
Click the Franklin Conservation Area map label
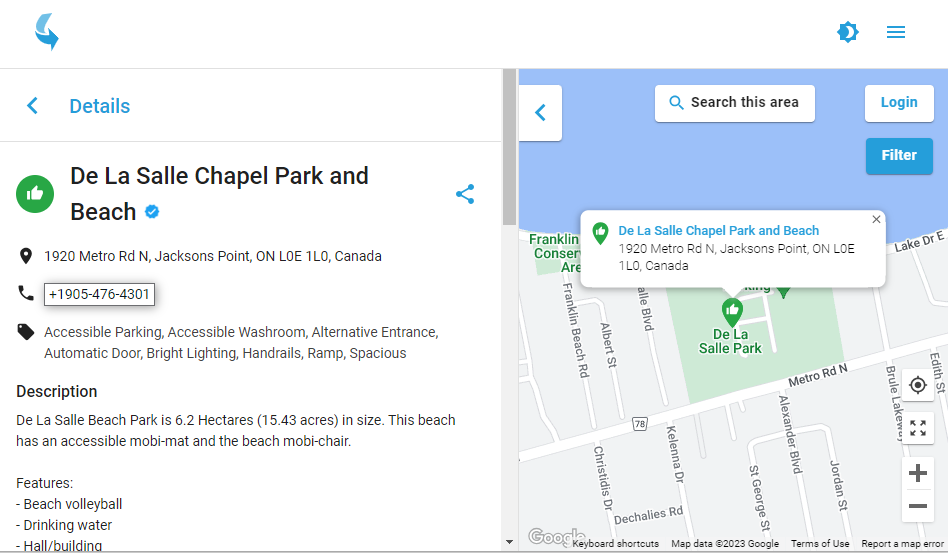tap(554, 253)
